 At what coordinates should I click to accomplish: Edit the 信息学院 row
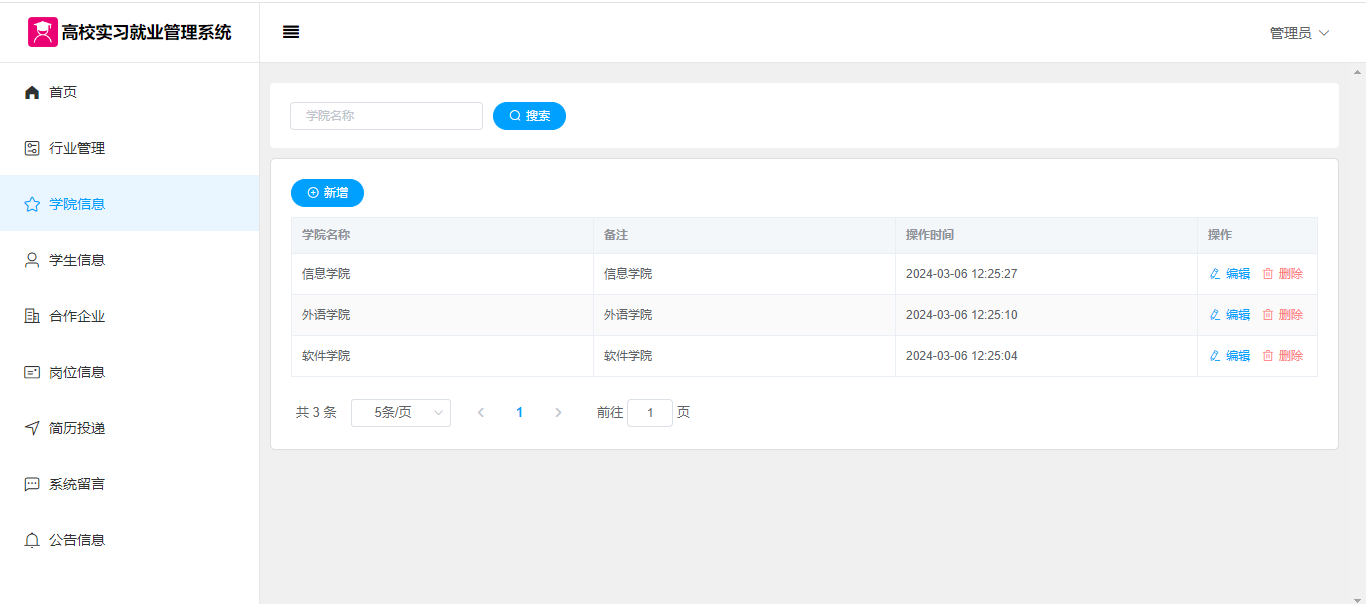tap(1230, 274)
